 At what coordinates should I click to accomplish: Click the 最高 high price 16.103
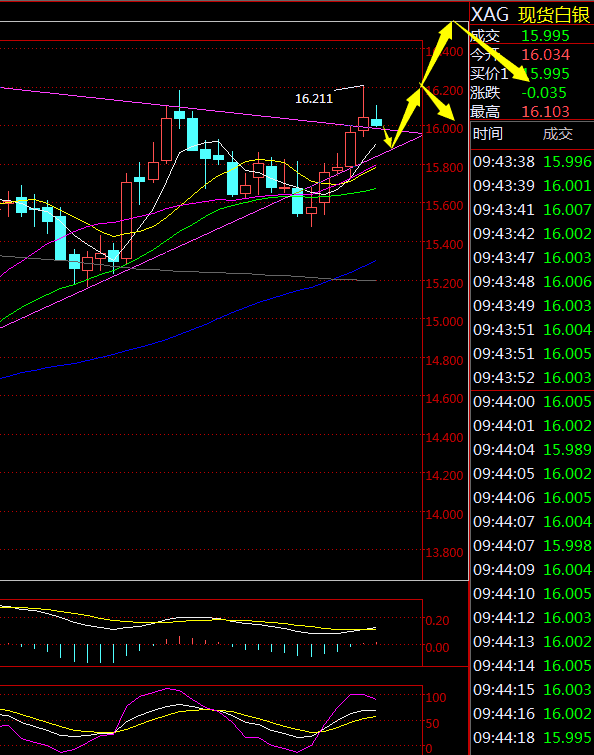(545, 112)
